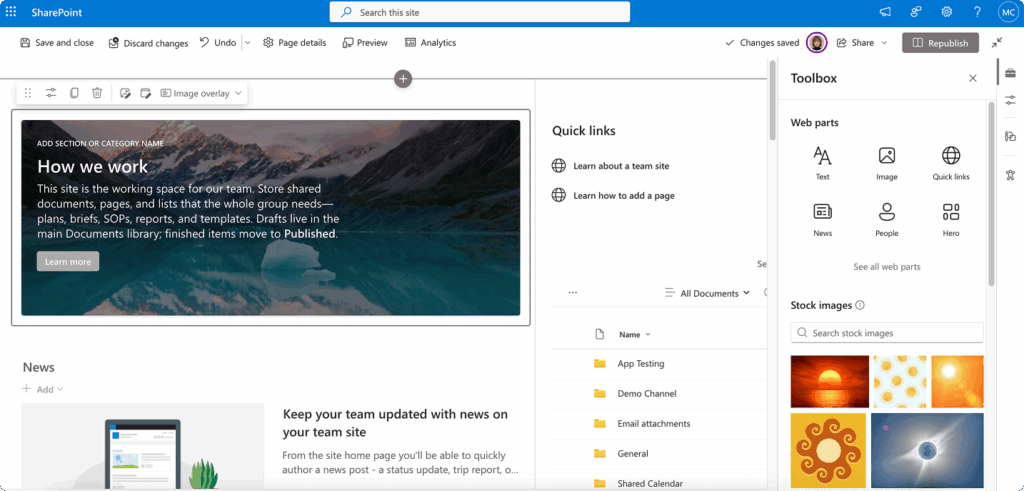The width and height of the screenshot is (1024, 491).
Task: Open web part properties via sliders icon
Action: (x=51, y=93)
